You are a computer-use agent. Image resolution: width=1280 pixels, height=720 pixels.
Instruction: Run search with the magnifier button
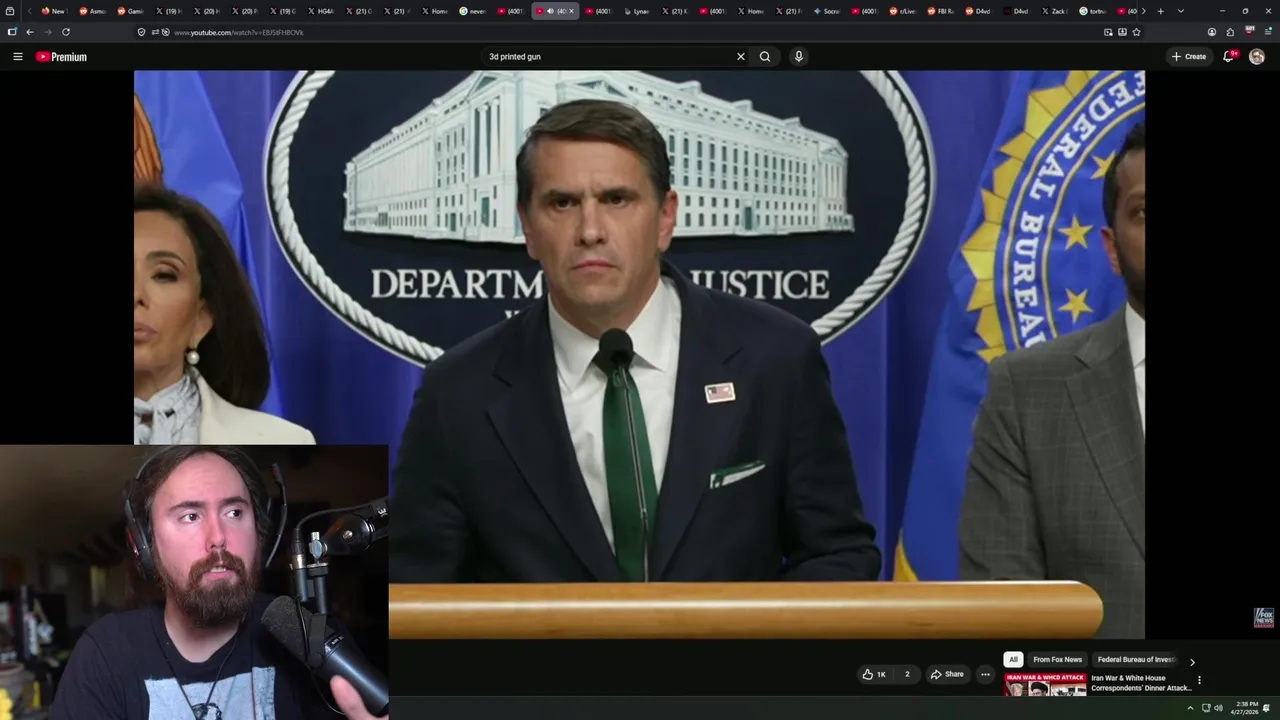(765, 57)
